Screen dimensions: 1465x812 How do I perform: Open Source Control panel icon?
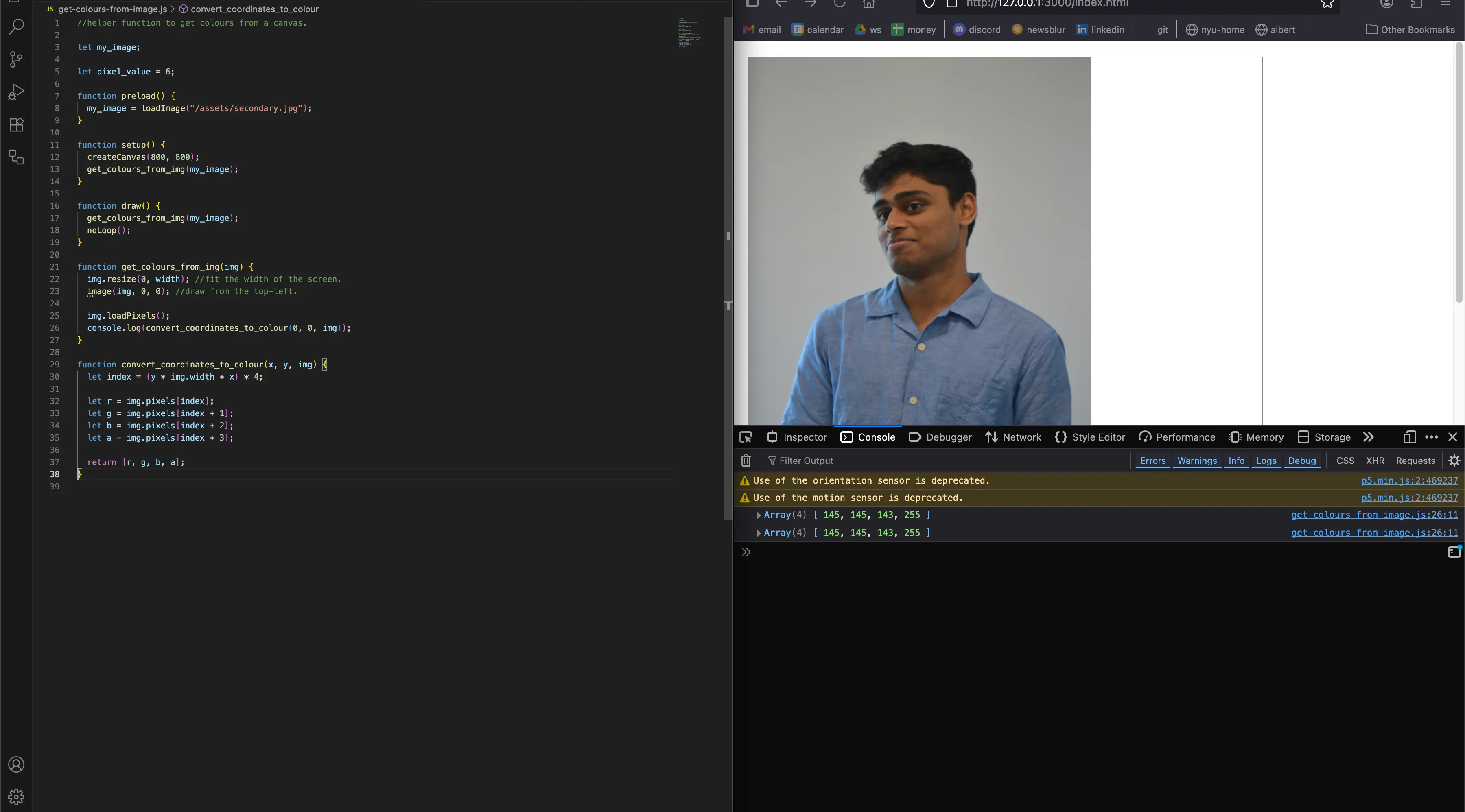tap(17, 59)
